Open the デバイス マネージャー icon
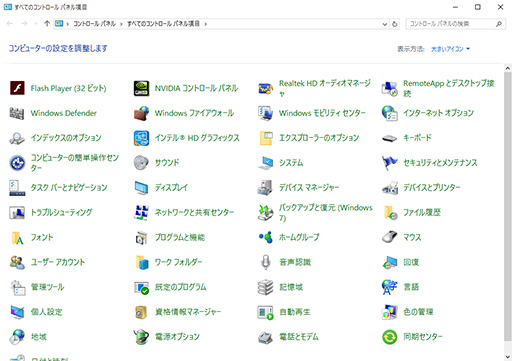This screenshot has width=512, height=361. 265,188
